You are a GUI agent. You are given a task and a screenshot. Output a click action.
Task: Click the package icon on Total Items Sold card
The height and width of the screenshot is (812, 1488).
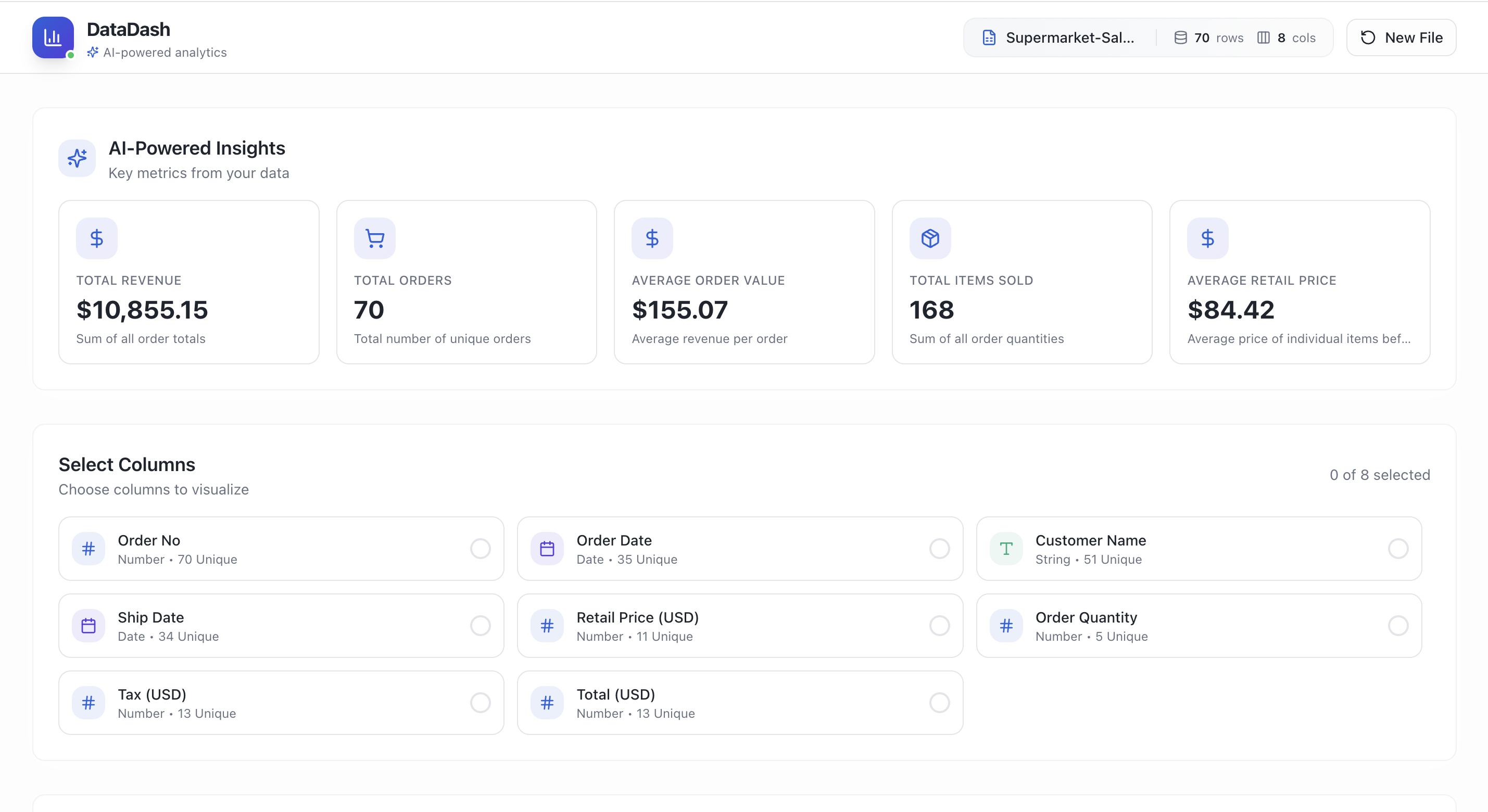point(929,237)
